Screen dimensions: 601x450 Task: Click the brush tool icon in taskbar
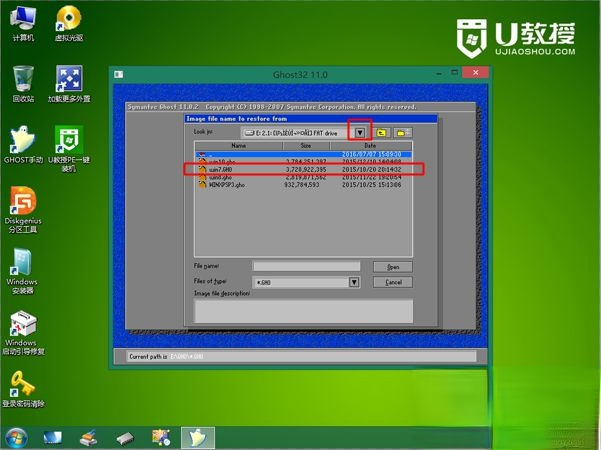(x=89, y=438)
